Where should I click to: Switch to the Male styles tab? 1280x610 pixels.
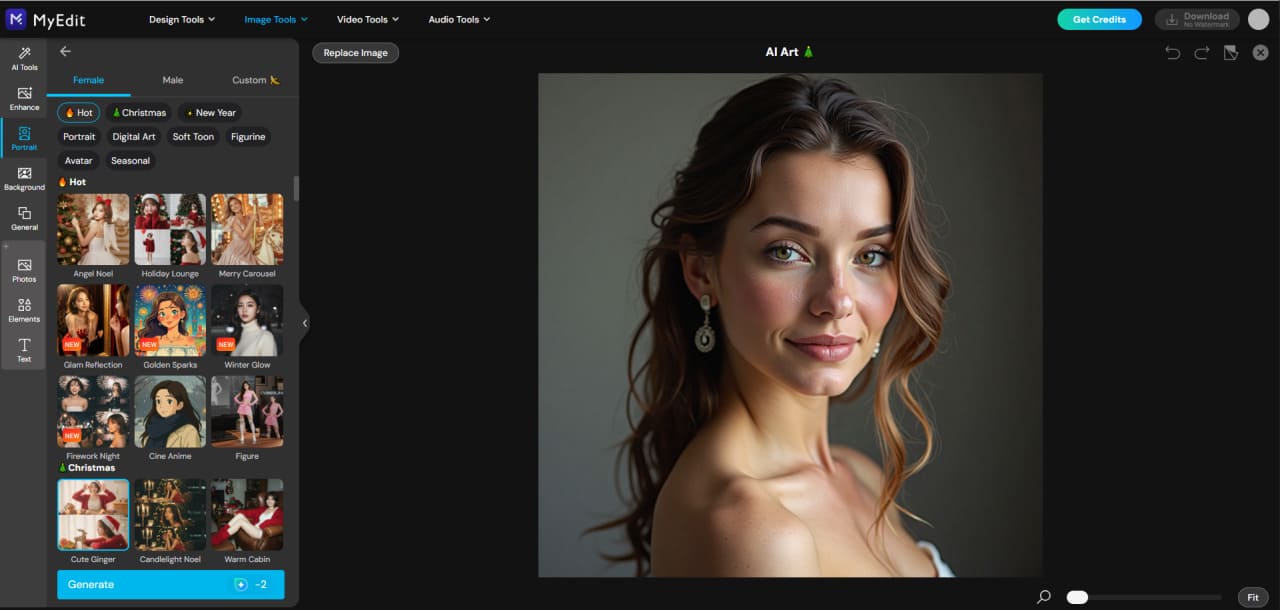[x=172, y=80]
